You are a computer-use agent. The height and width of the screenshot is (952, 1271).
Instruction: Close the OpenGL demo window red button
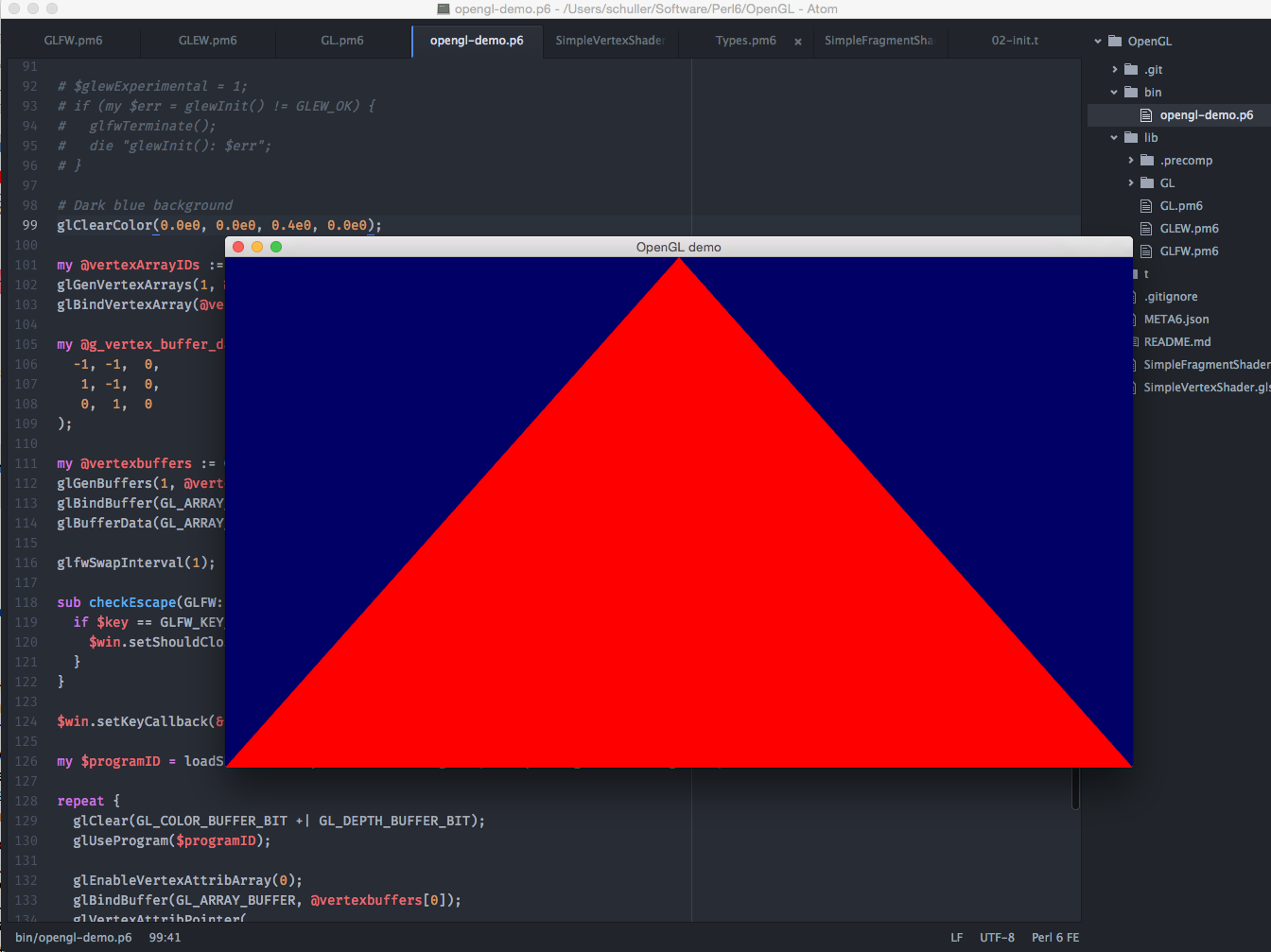pyautogui.click(x=238, y=247)
